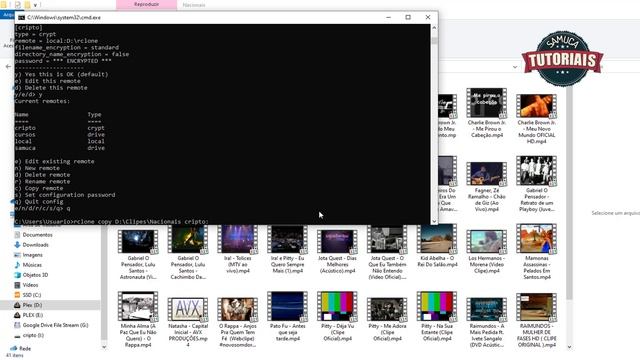
Task: Select Jota Quest - Dias Melhores (Acústico).mp4
Action: coord(337,252)
